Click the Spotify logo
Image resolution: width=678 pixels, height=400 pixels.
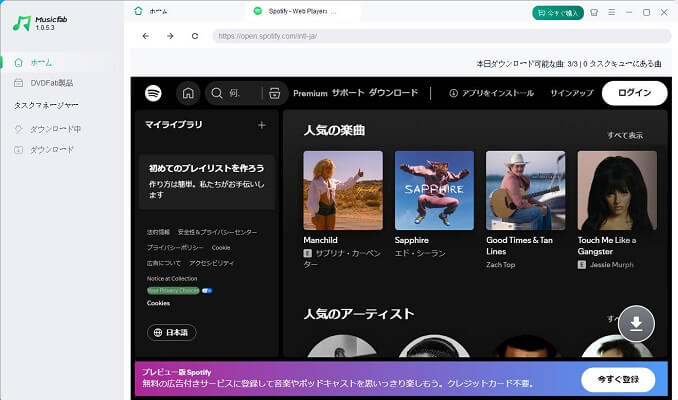(153, 93)
